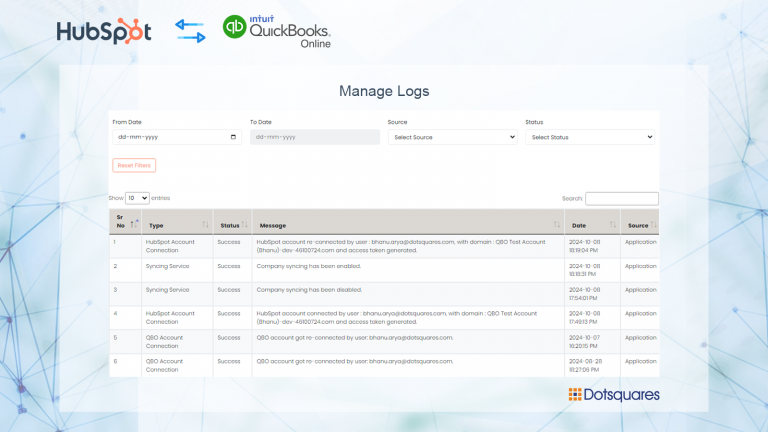Click the Dotsquares logo
This screenshot has width=768, height=432.
(x=614, y=394)
